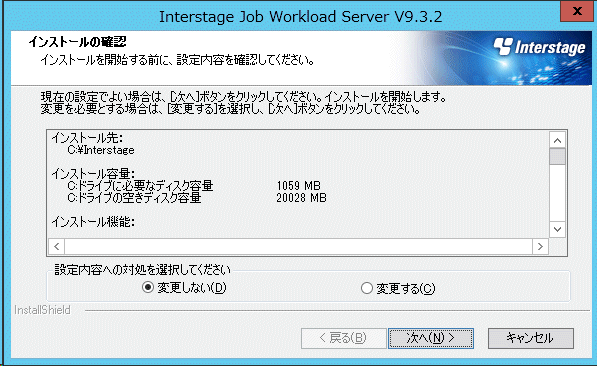Click the インストール機能 heading in the list
This screenshot has height=366, width=597.
(x=93, y=222)
